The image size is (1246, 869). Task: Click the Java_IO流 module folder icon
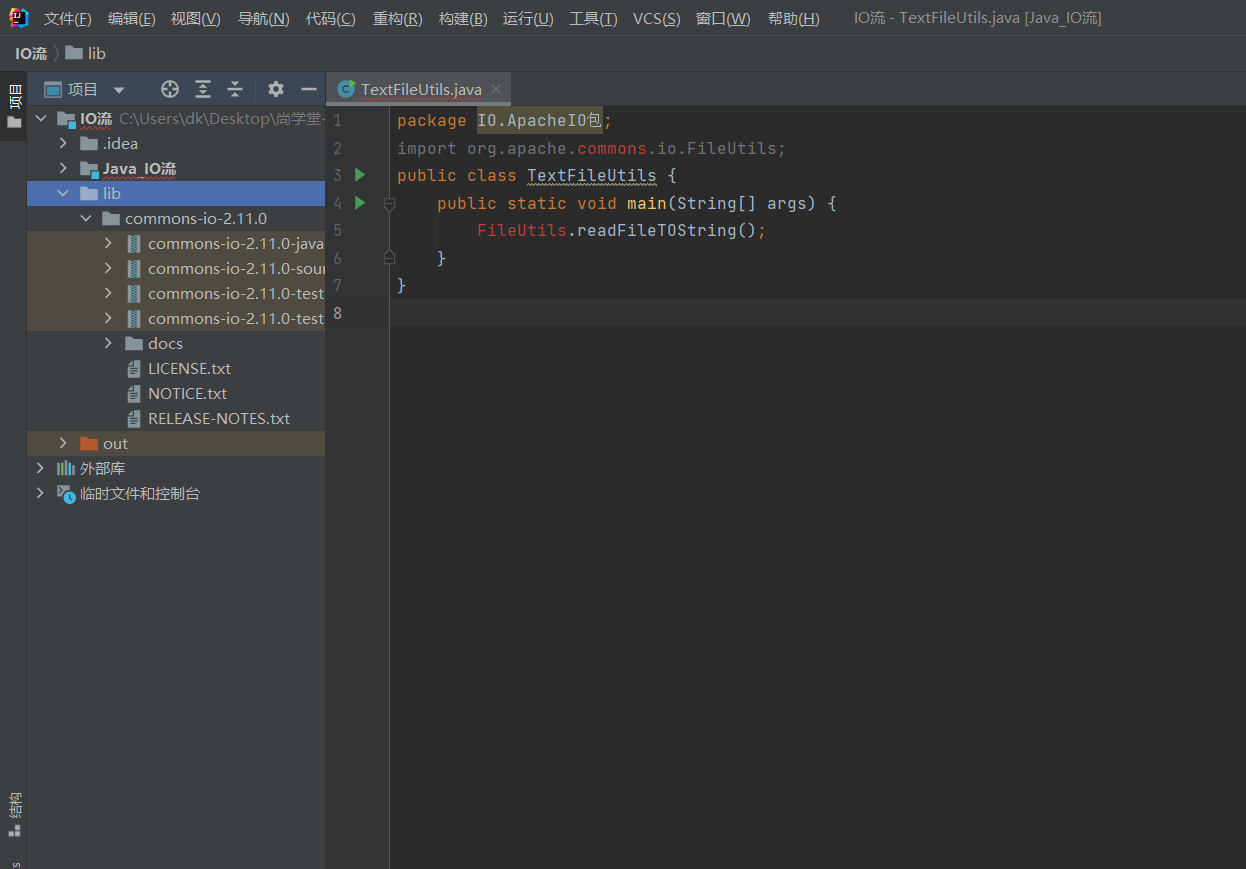(89, 168)
